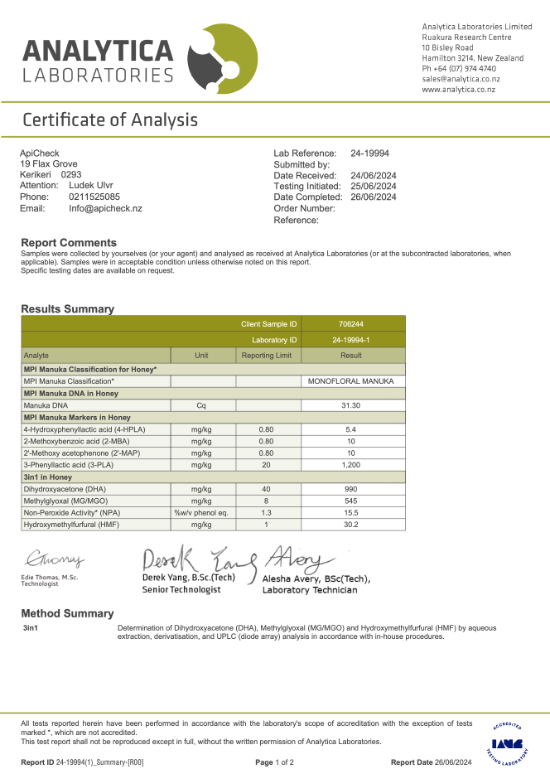Image resolution: width=550 pixels, height=780 pixels.
Task: Select the Info@apicheck.nz email address
Action: tap(105, 208)
